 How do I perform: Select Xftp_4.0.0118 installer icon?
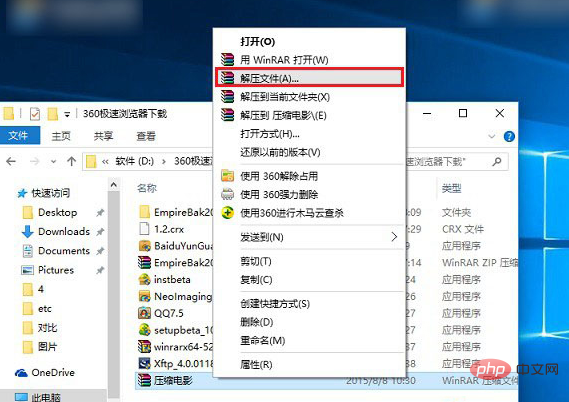point(144,364)
